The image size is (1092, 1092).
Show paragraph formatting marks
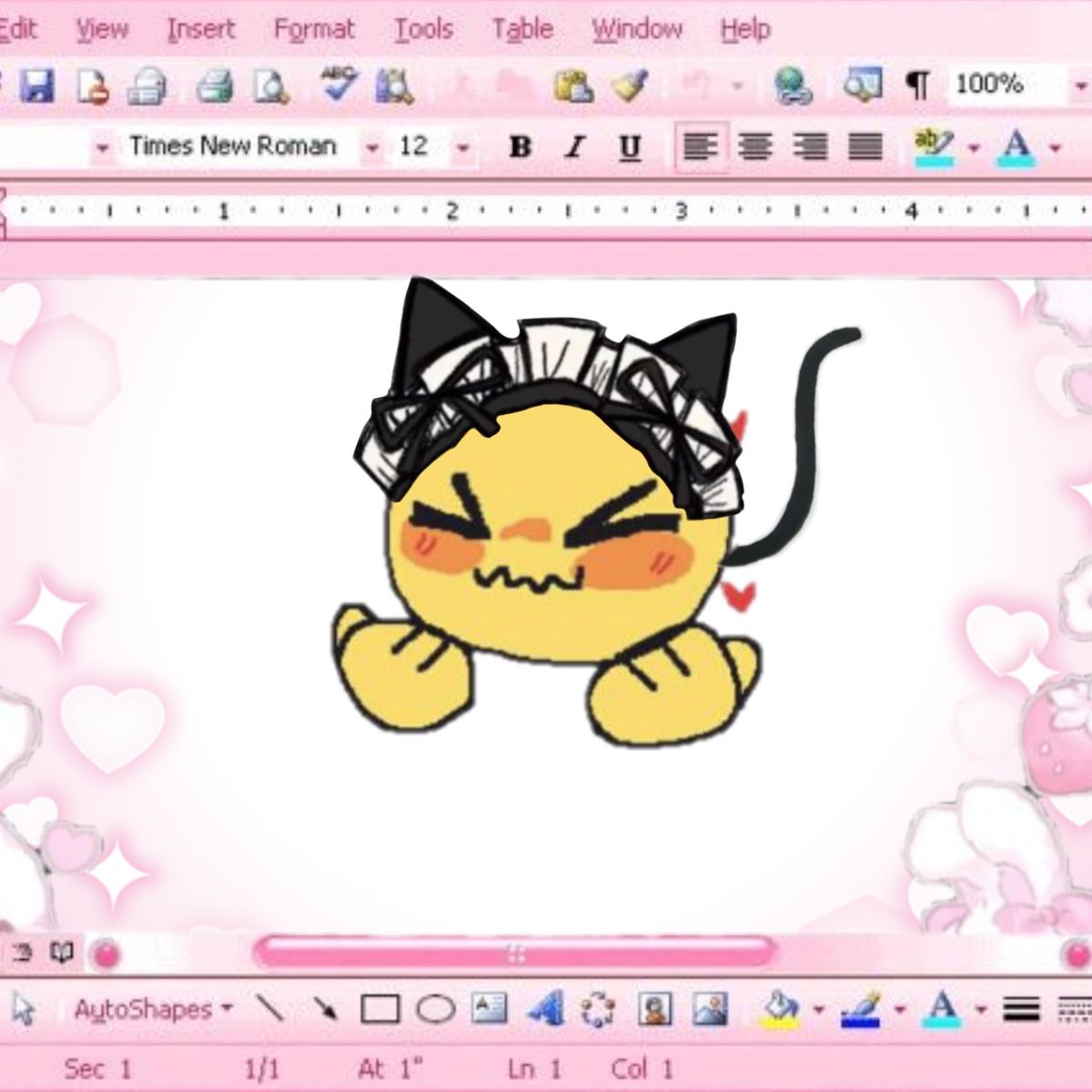[918, 86]
